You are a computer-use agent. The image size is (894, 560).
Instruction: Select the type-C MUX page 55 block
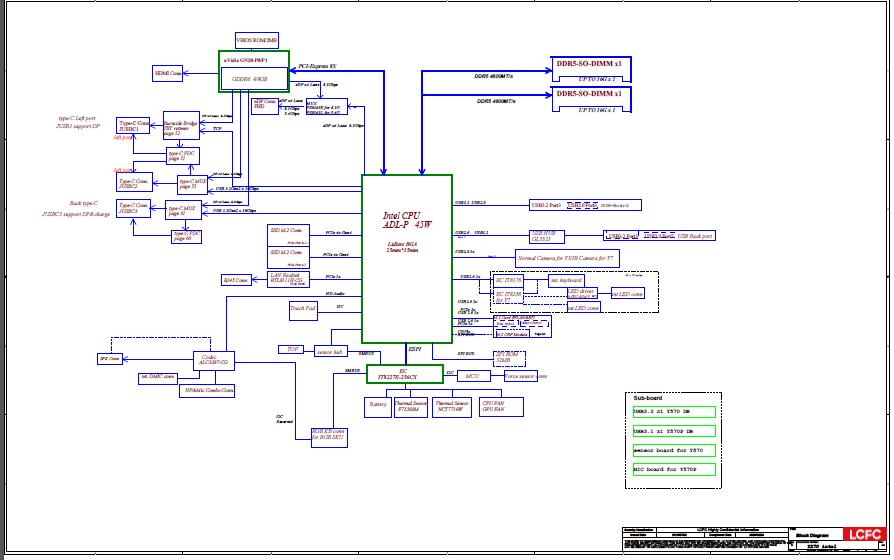pyautogui.click(x=192, y=184)
